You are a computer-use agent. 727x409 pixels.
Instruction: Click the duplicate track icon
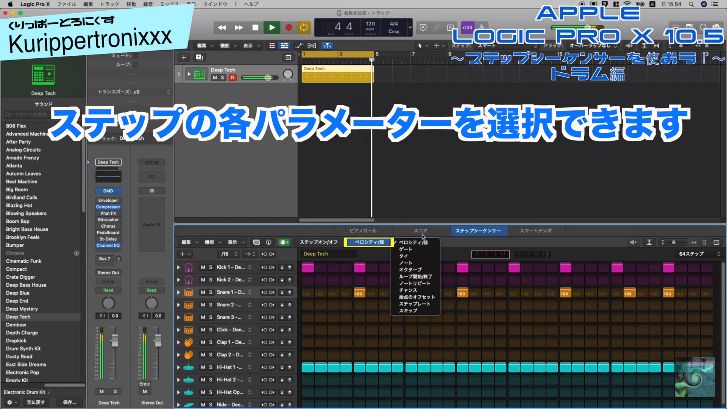199,57
